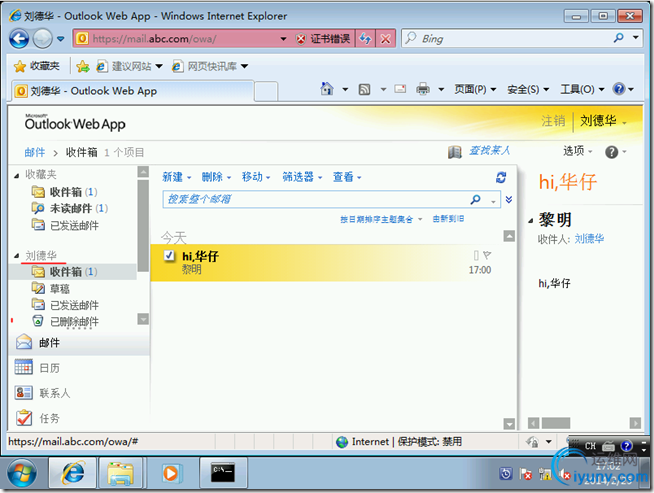Select the Mail module in navigation pane
This screenshot has width=654, height=493.
point(79,343)
